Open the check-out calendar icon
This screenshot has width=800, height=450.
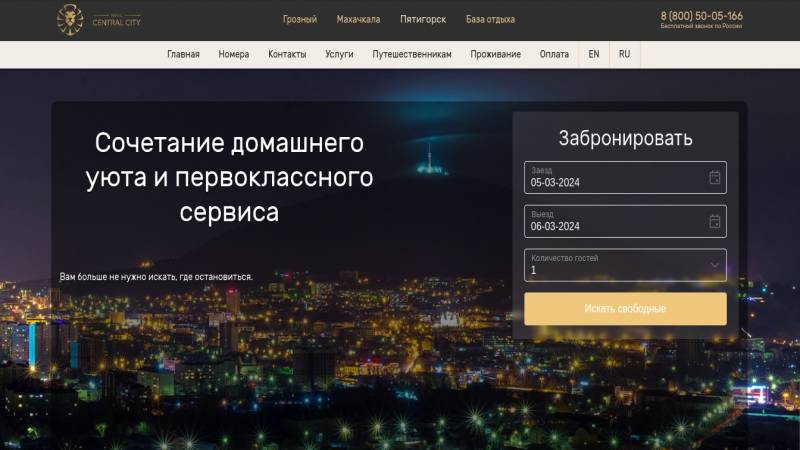click(x=714, y=221)
